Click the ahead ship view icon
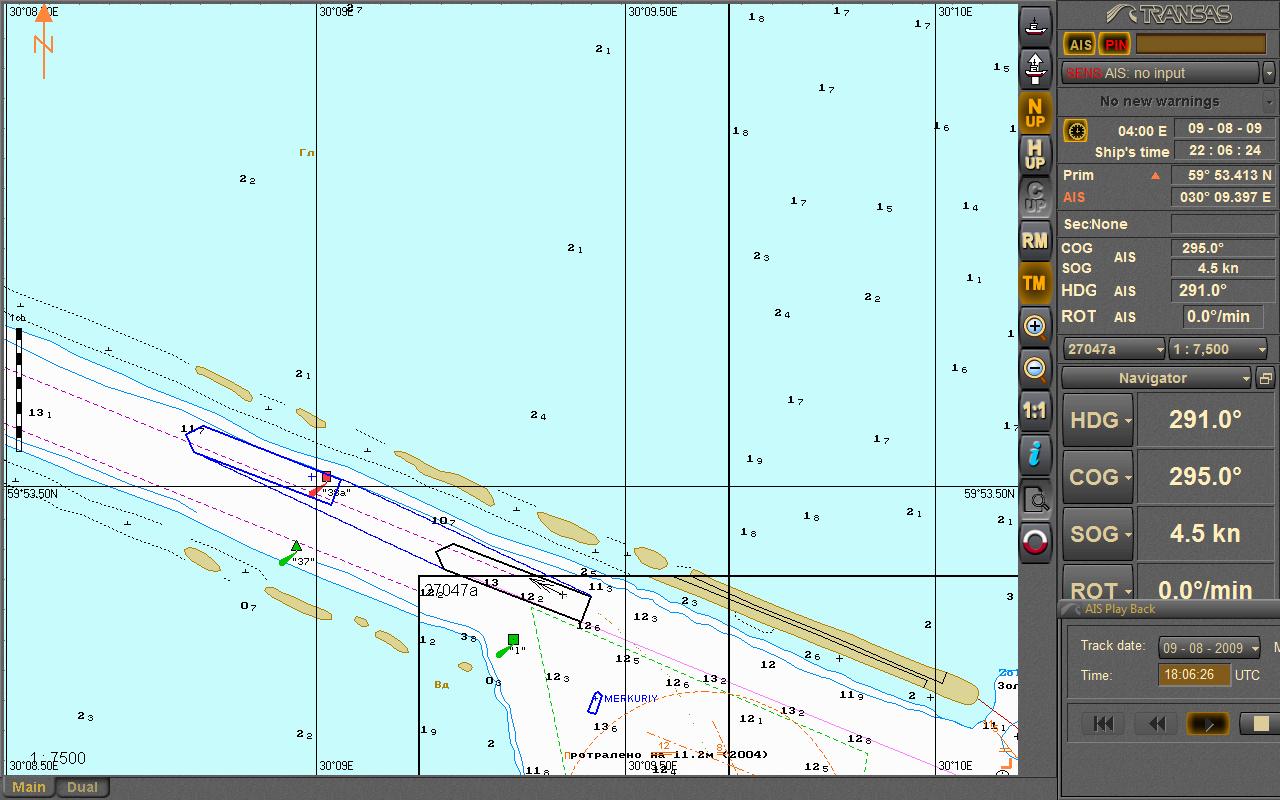This screenshot has width=1280, height=800. [1035, 68]
